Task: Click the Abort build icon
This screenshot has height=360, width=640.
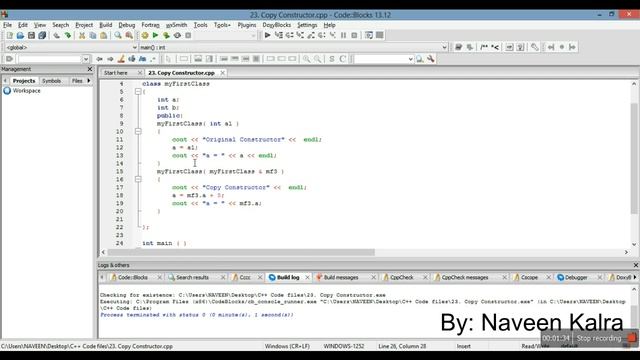Action: pyautogui.click(x=188, y=36)
